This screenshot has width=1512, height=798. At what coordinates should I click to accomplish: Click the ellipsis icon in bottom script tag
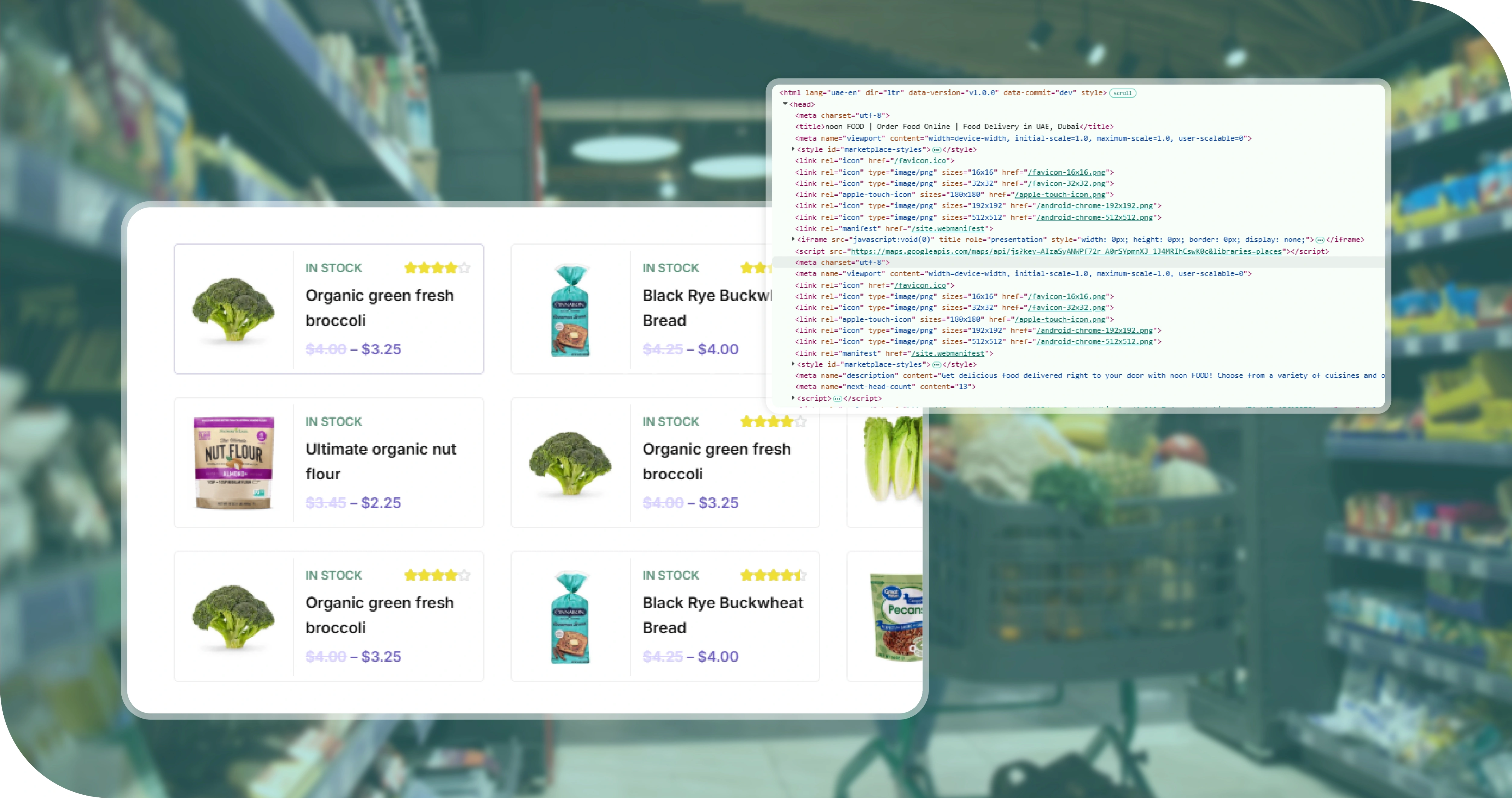click(837, 399)
